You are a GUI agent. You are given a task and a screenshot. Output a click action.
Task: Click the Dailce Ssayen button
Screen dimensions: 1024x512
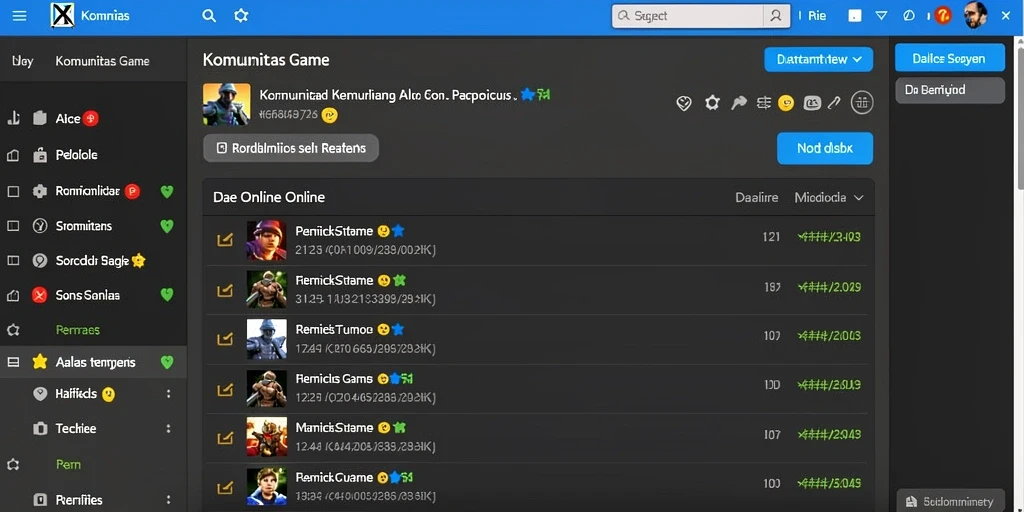[949, 58]
